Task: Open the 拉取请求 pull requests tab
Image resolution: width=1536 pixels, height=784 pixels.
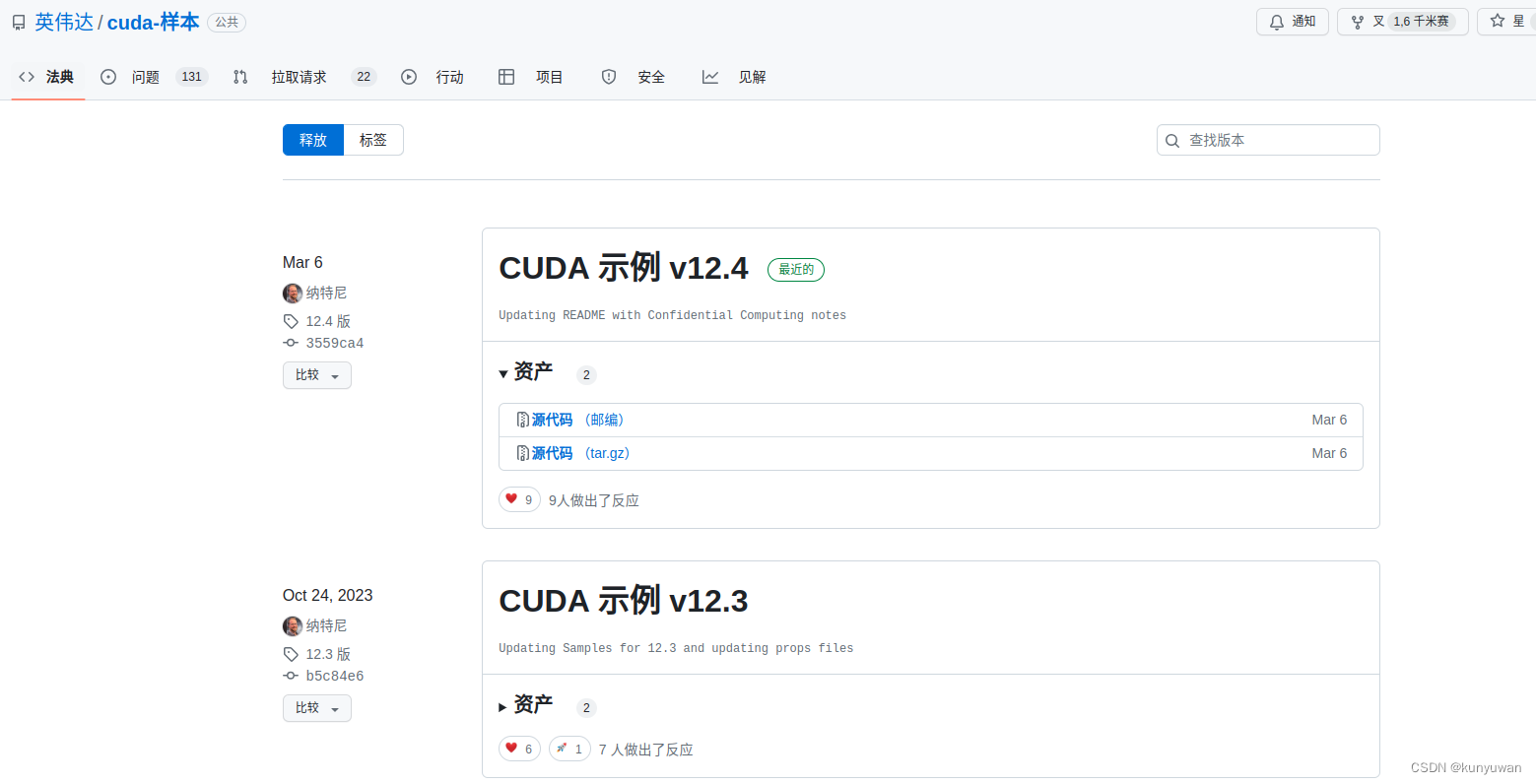Action: point(304,77)
